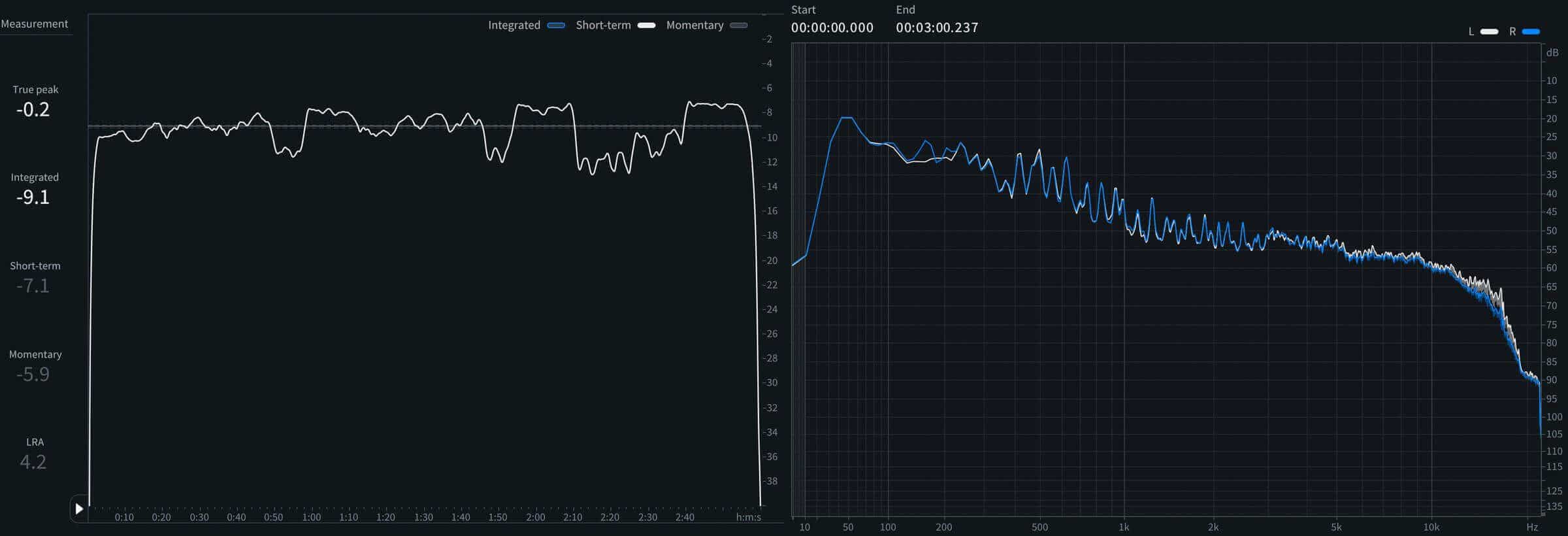This screenshot has height=536, width=1568.
Task: Click the 2:00 marker on the timeline
Action: 536,517
